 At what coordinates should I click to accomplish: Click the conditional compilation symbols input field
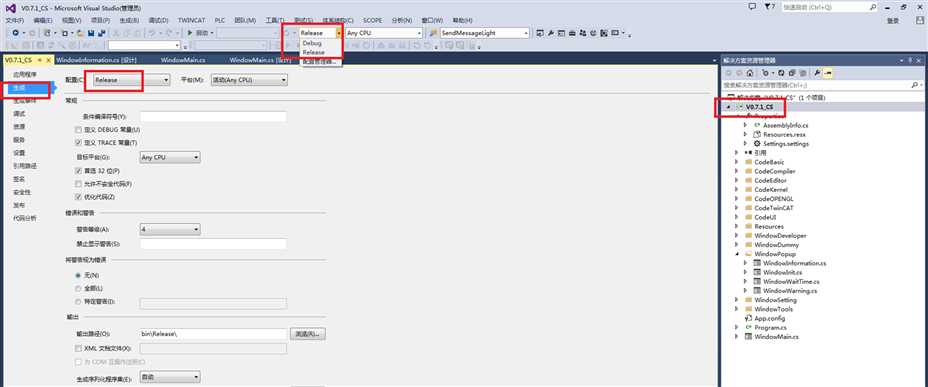213,117
